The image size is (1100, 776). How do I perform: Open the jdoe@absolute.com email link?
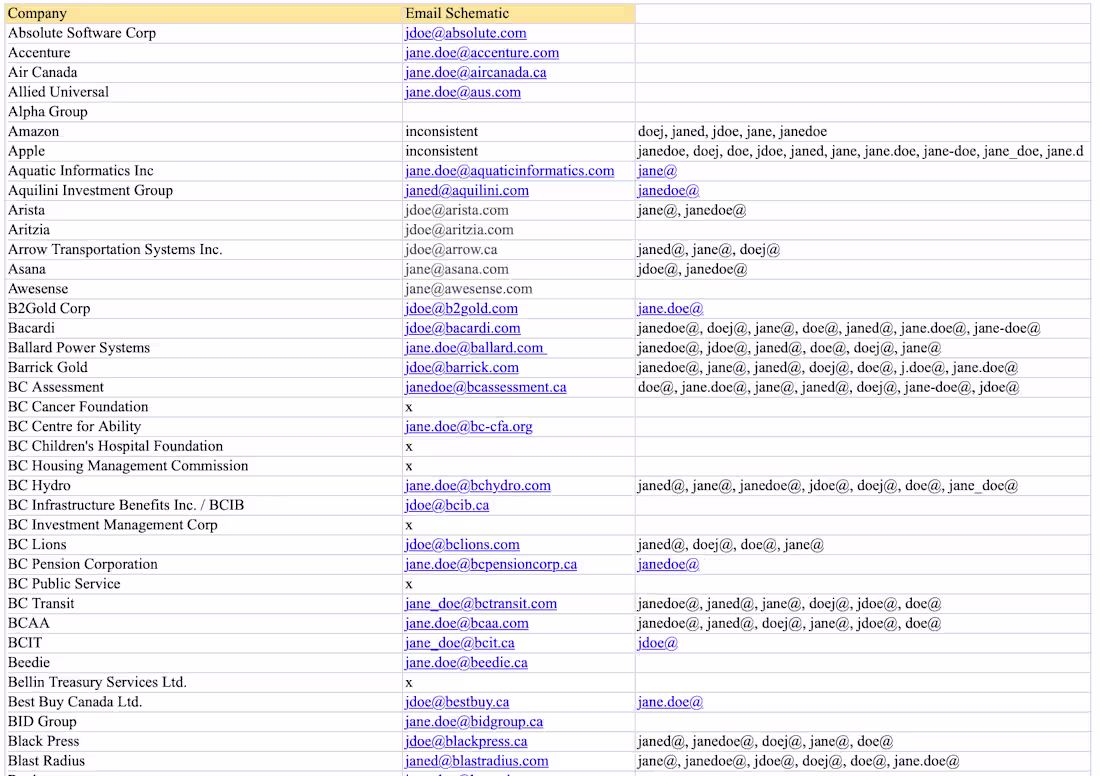[x=464, y=33]
